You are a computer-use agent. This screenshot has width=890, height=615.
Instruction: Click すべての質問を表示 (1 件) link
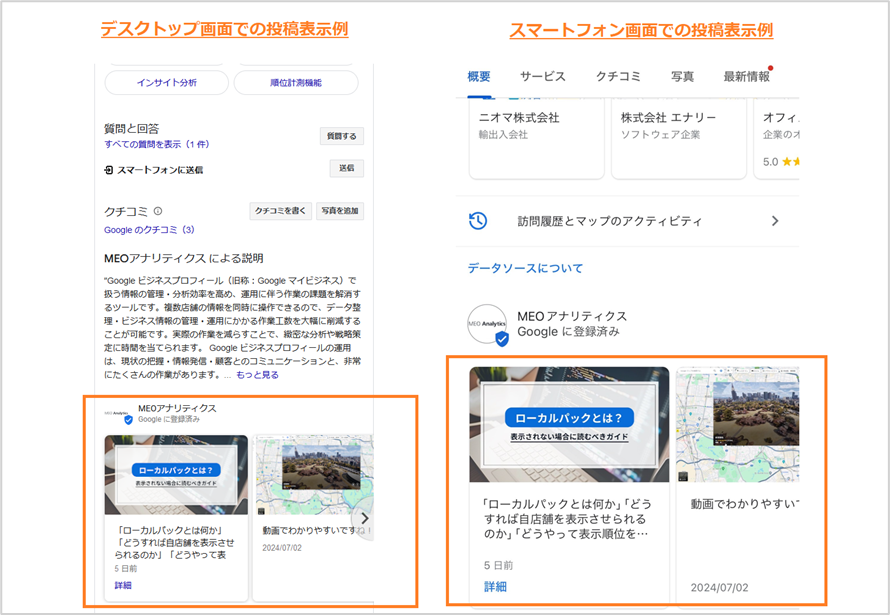pyautogui.click(x=157, y=144)
